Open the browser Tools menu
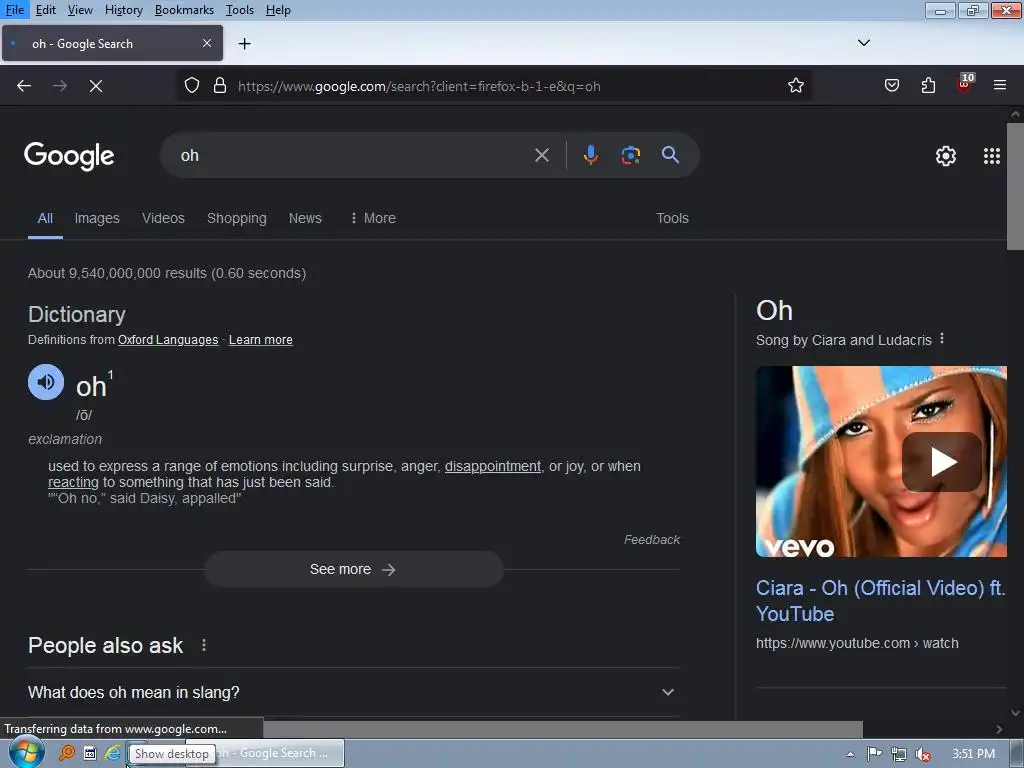This screenshot has height=768, width=1024. [239, 10]
